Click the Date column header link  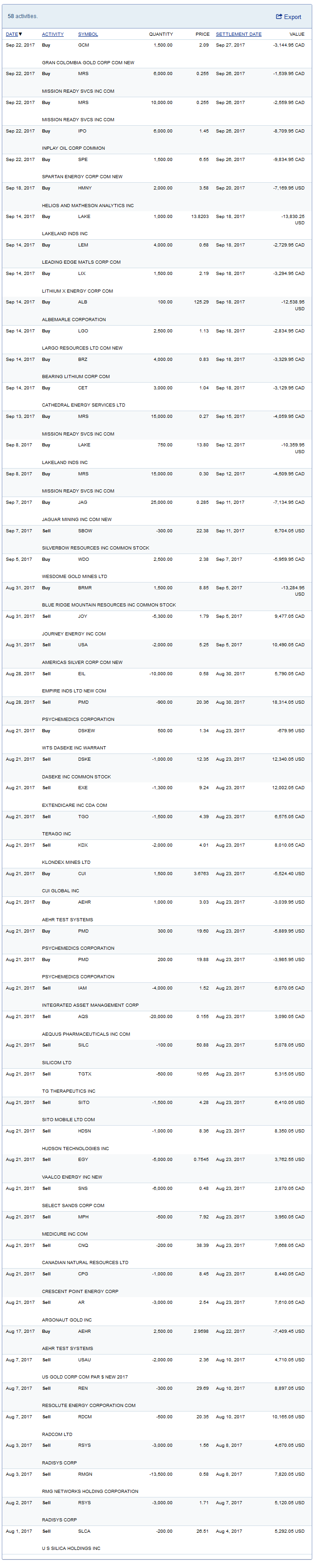pyautogui.click(x=12, y=34)
